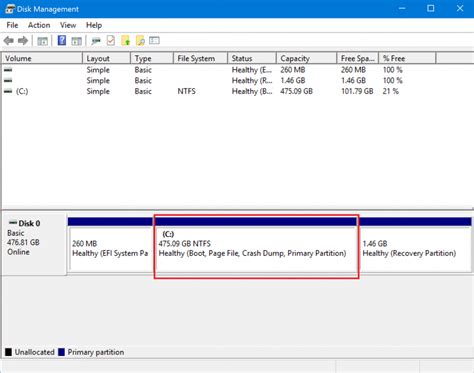Click the Connect/refresh disk toolbar icon
Viewport: 474px width, 373px height.
point(96,41)
